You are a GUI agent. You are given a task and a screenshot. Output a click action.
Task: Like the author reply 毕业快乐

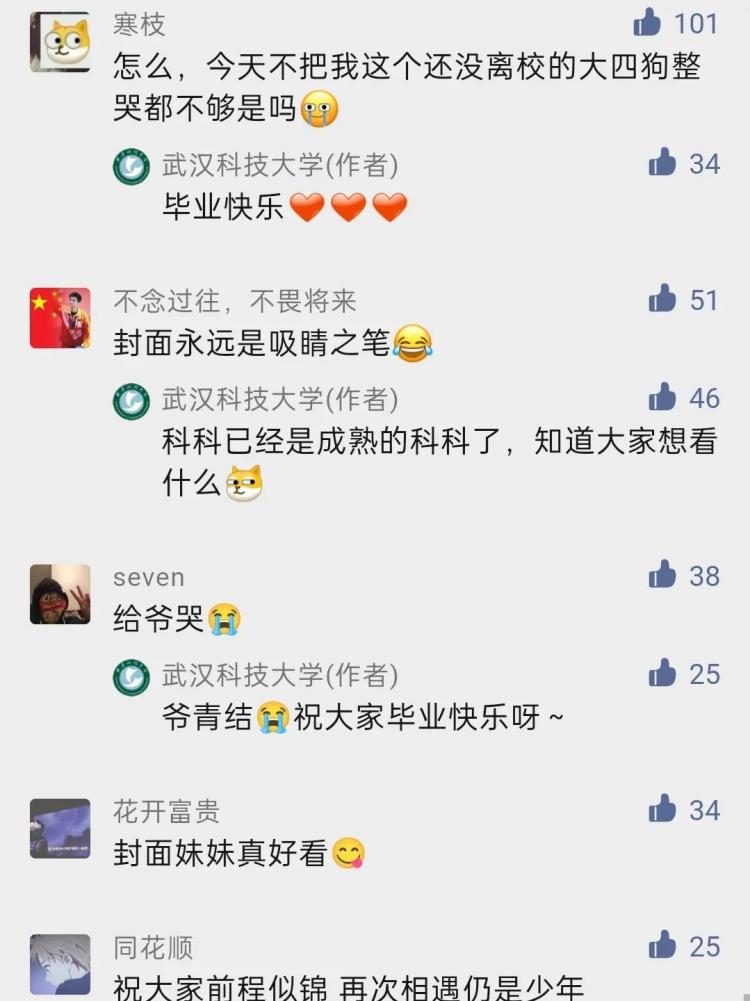662,162
